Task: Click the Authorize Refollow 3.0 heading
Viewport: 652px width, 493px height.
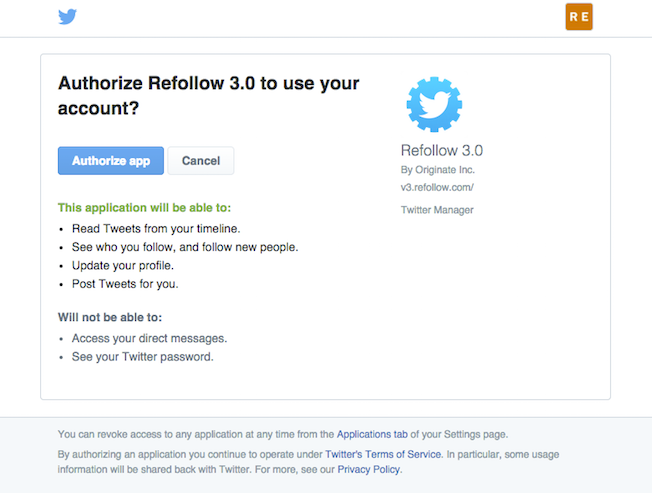Action: (208, 96)
